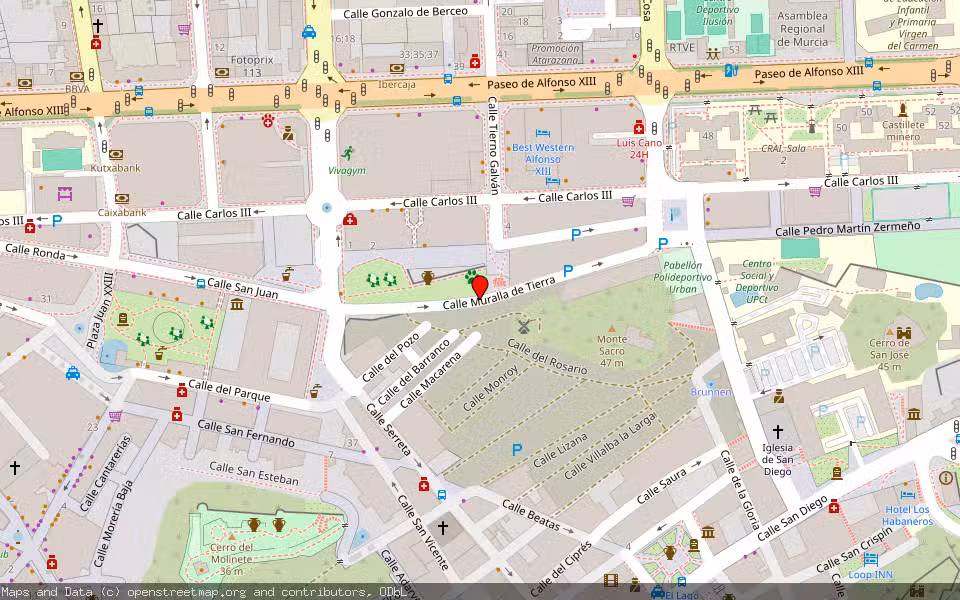This screenshot has width=960, height=600.
Task: Click the purple marketplace arch icon below Kutxabank
Action: coord(64,194)
